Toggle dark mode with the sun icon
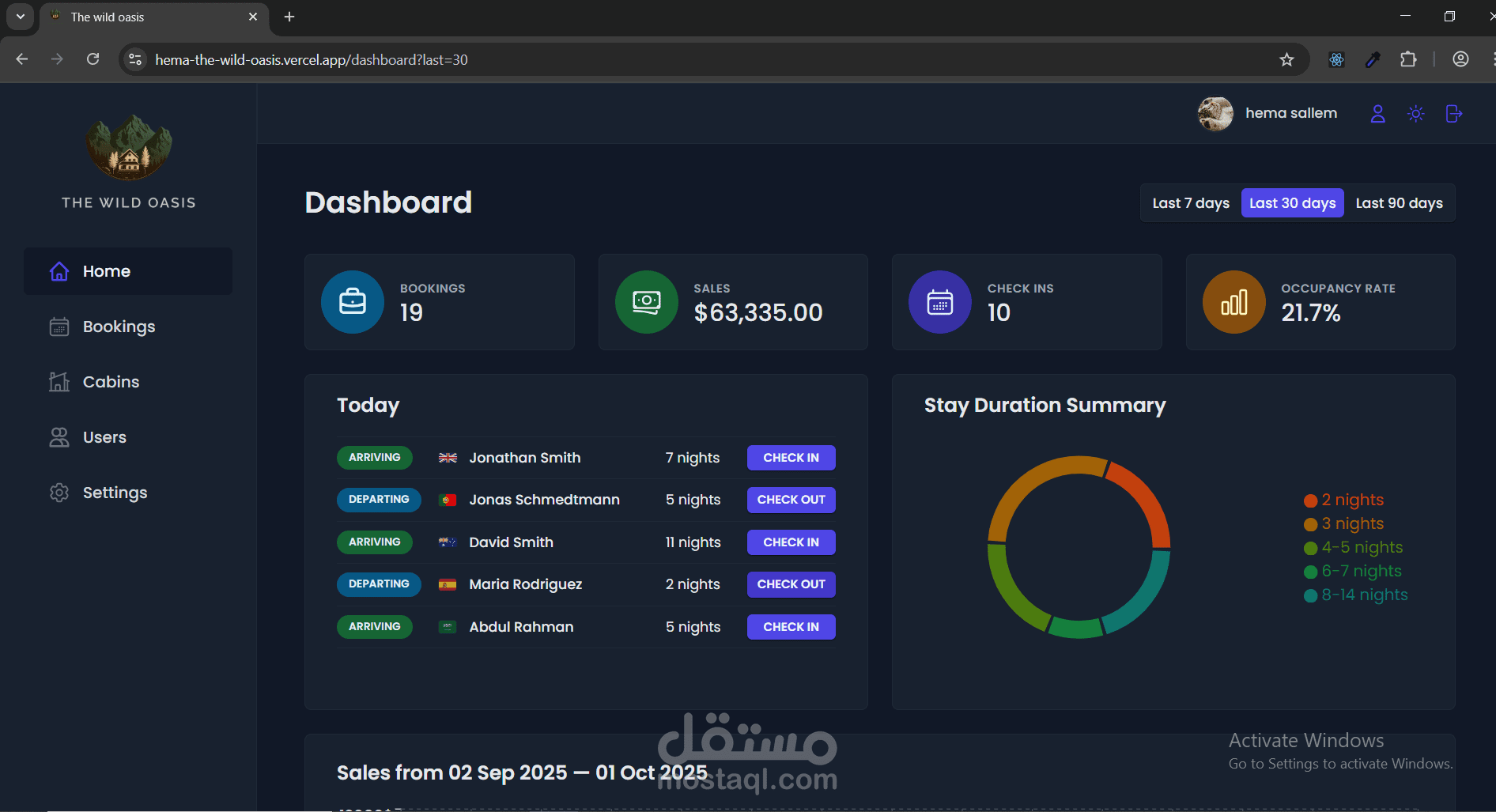This screenshot has width=1496, height=812. click(x=1415, y=114)
